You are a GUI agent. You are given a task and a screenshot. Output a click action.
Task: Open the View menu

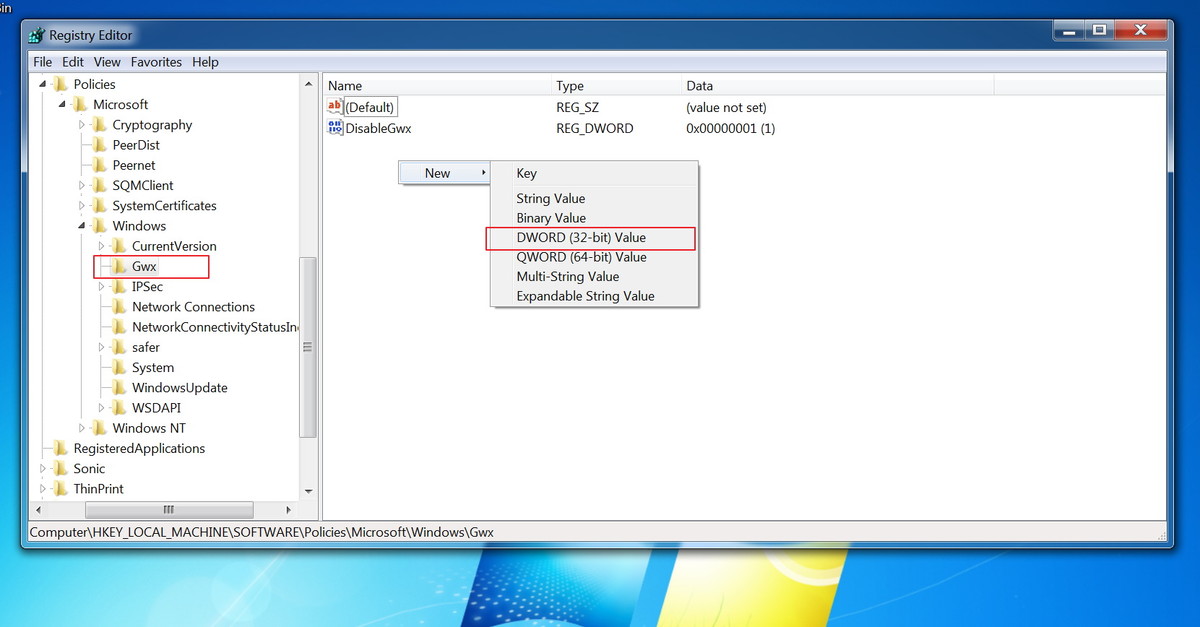click(106, 61)
